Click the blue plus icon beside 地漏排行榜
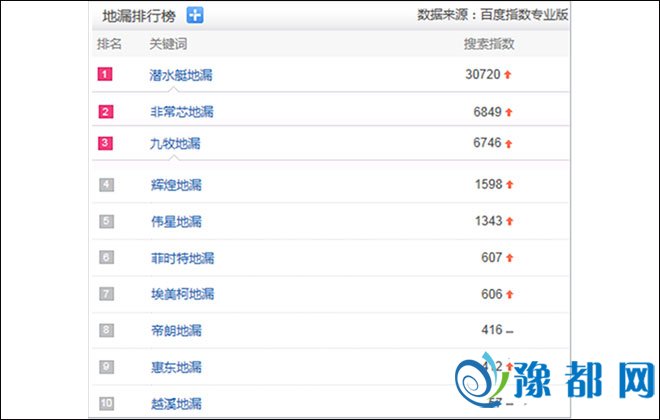Viewport: 660px width, 420px height. pyautogui.click(x=195, y=15)
